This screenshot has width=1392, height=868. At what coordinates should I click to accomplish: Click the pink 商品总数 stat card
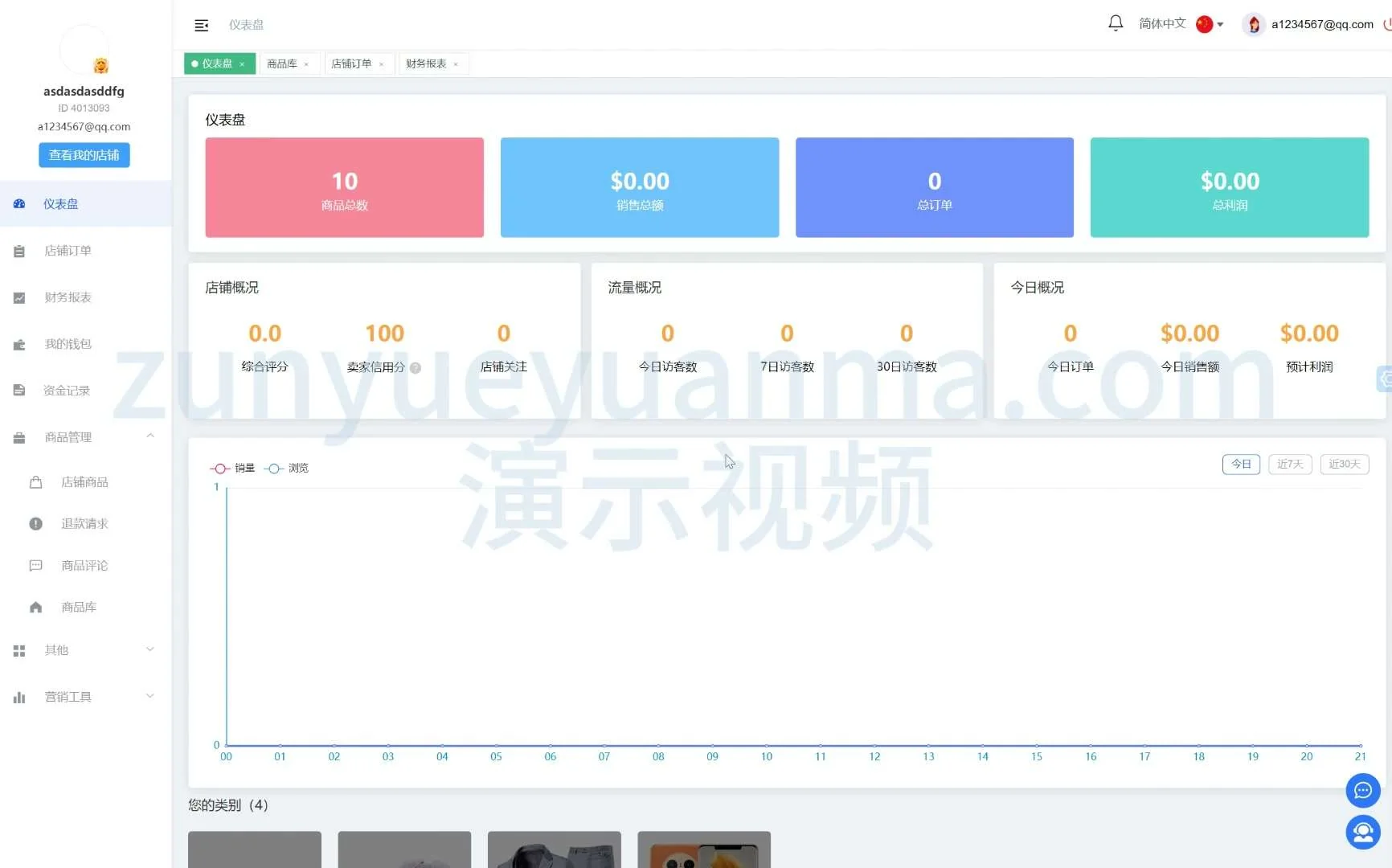[x=344, y=187]
